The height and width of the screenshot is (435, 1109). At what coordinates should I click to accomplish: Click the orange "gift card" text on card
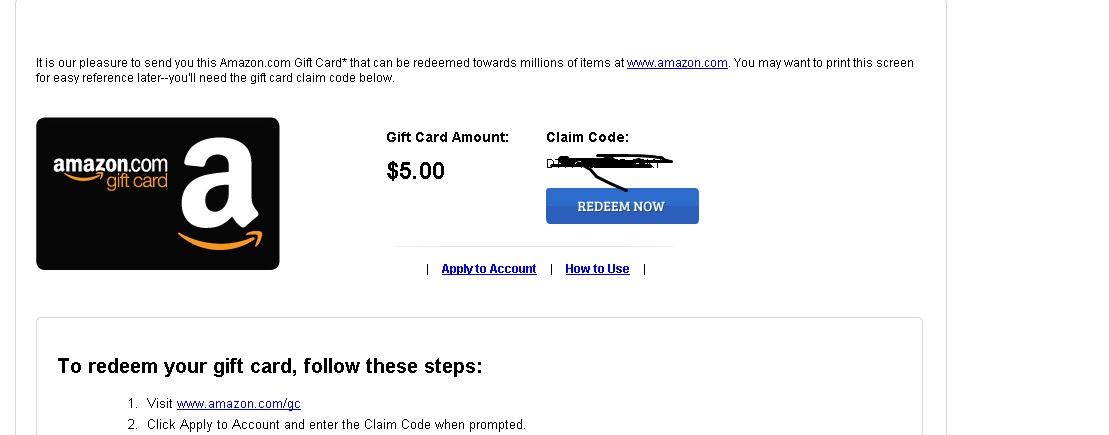coord(137,182)
